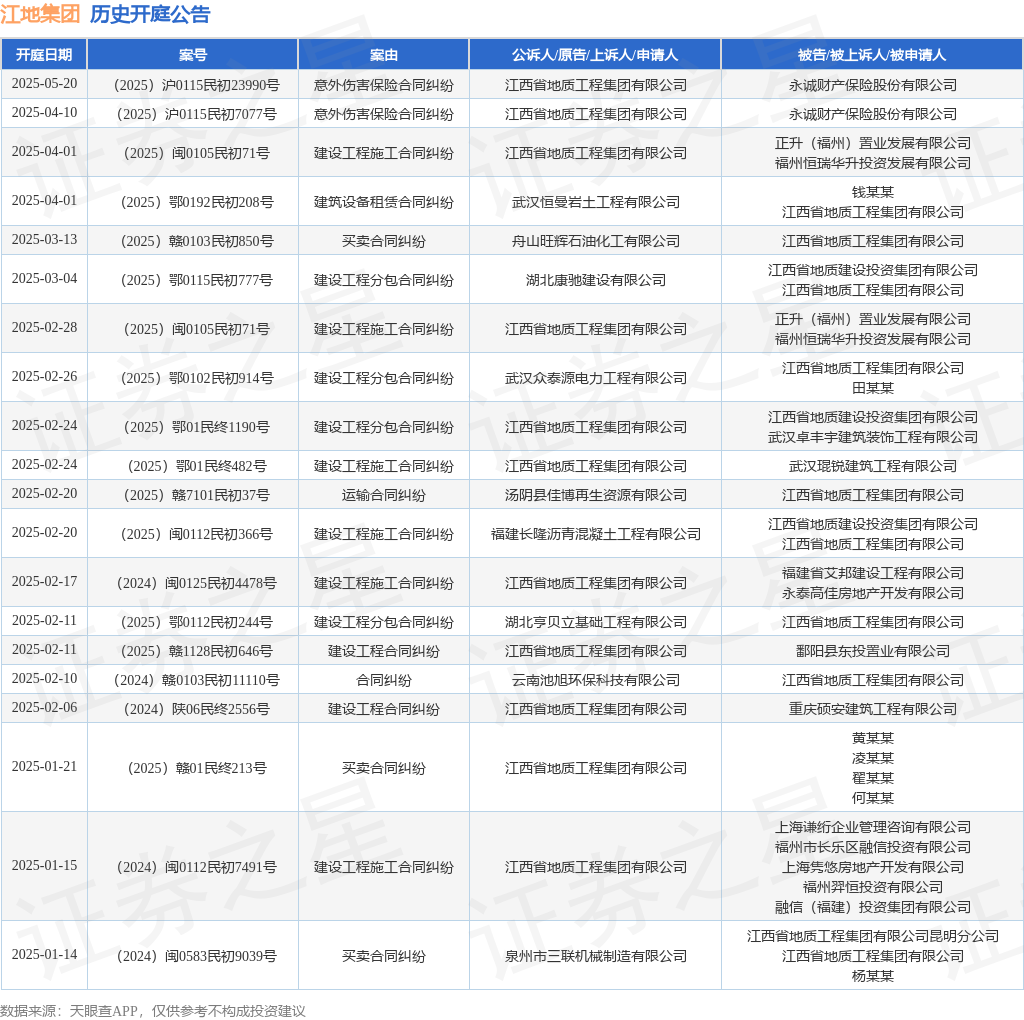Click date 2025-02-06
This screenshot has height=1020, width=1024.
click(44, 708)
